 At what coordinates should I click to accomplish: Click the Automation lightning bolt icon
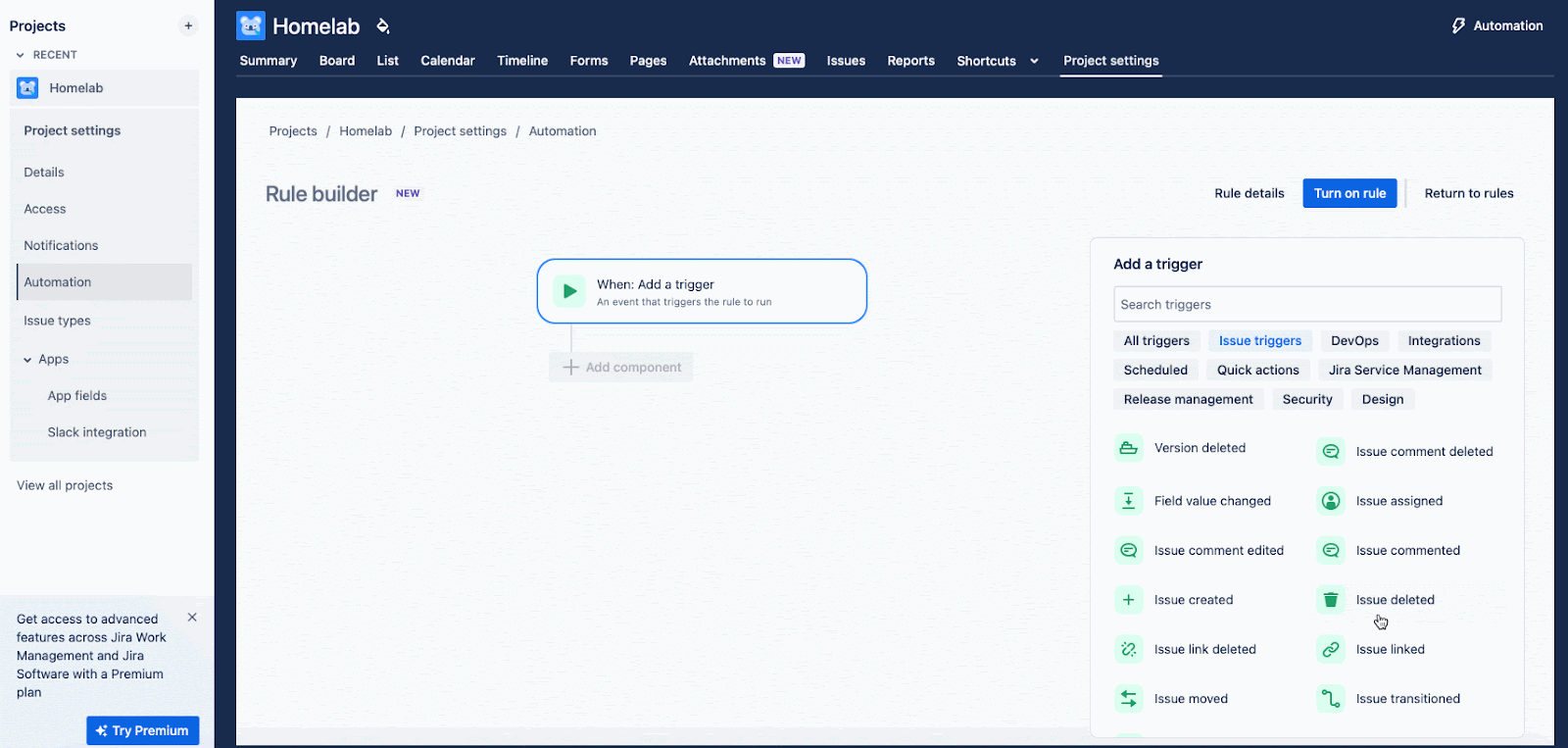pyautogui.click(x=1458, y=25)
